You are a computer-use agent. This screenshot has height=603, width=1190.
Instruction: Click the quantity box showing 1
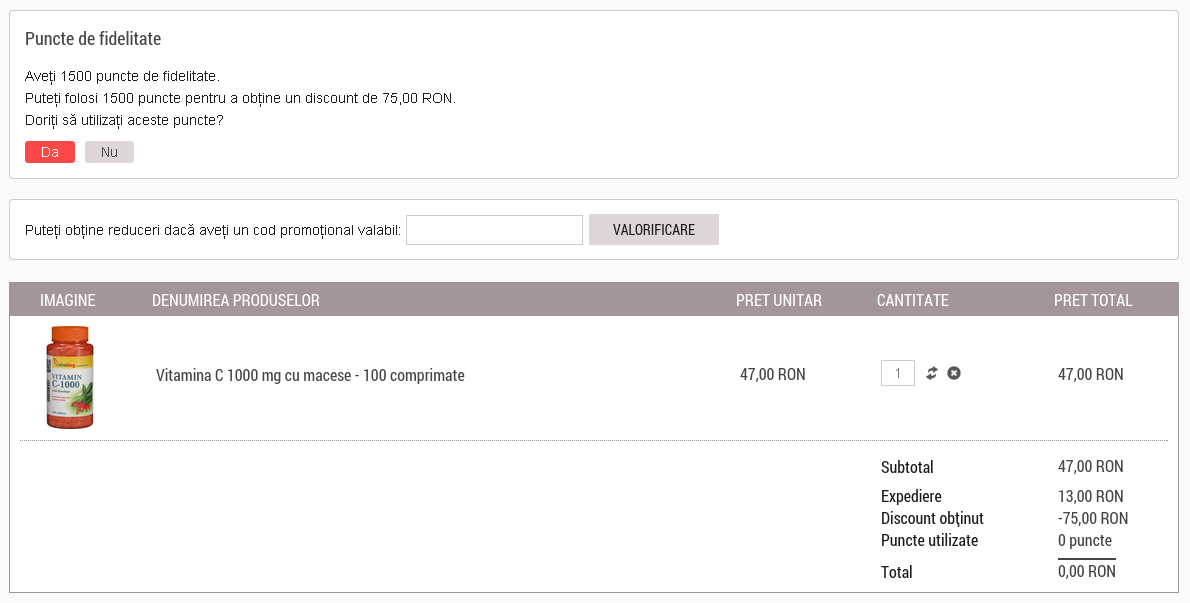[898, 373]
